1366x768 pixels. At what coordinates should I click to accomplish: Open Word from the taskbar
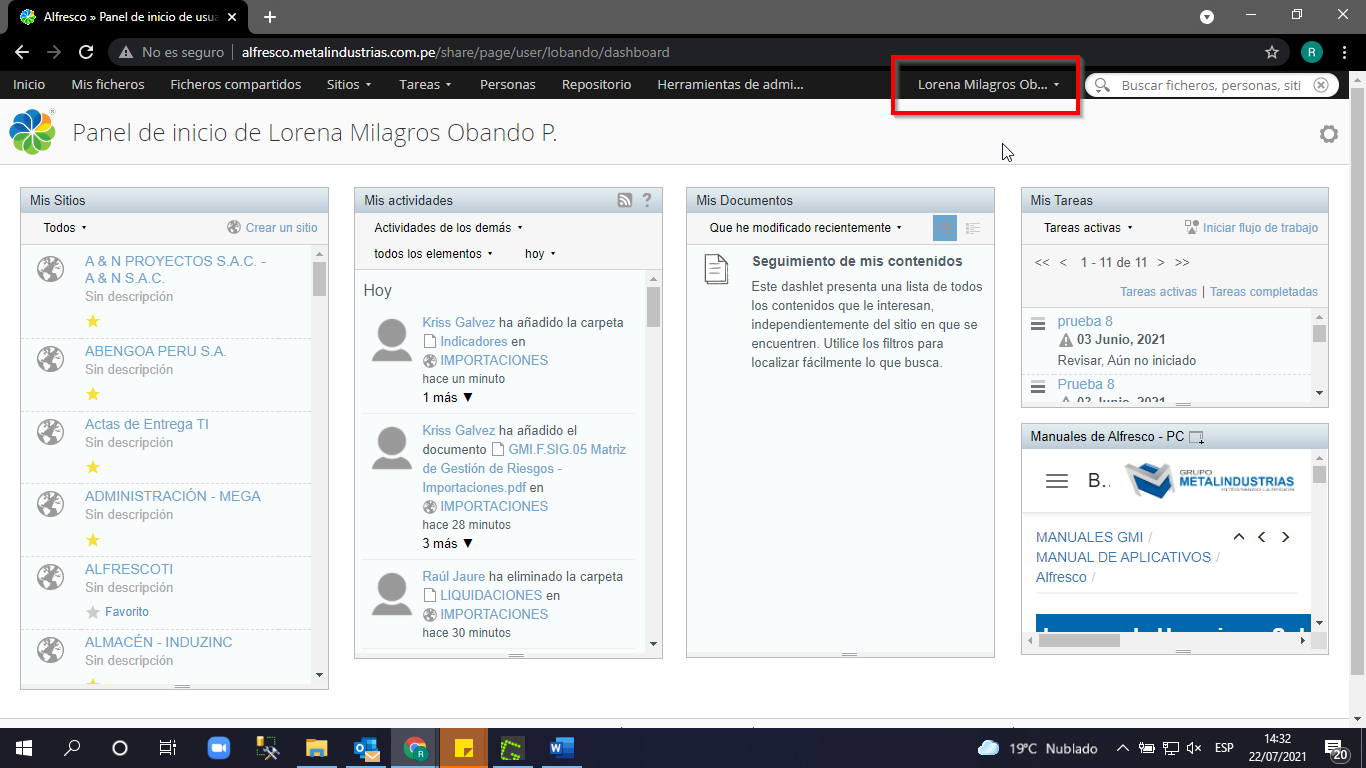coord(561,748)
